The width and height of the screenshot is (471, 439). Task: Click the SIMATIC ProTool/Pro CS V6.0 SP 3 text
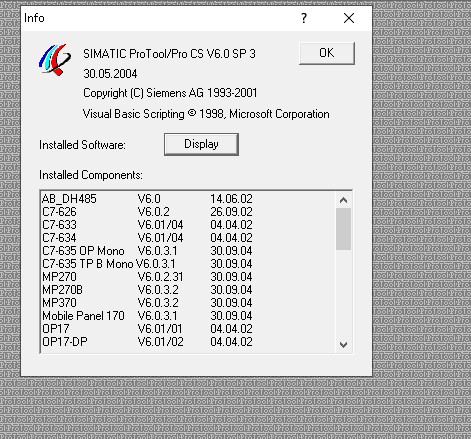point(169,54)
